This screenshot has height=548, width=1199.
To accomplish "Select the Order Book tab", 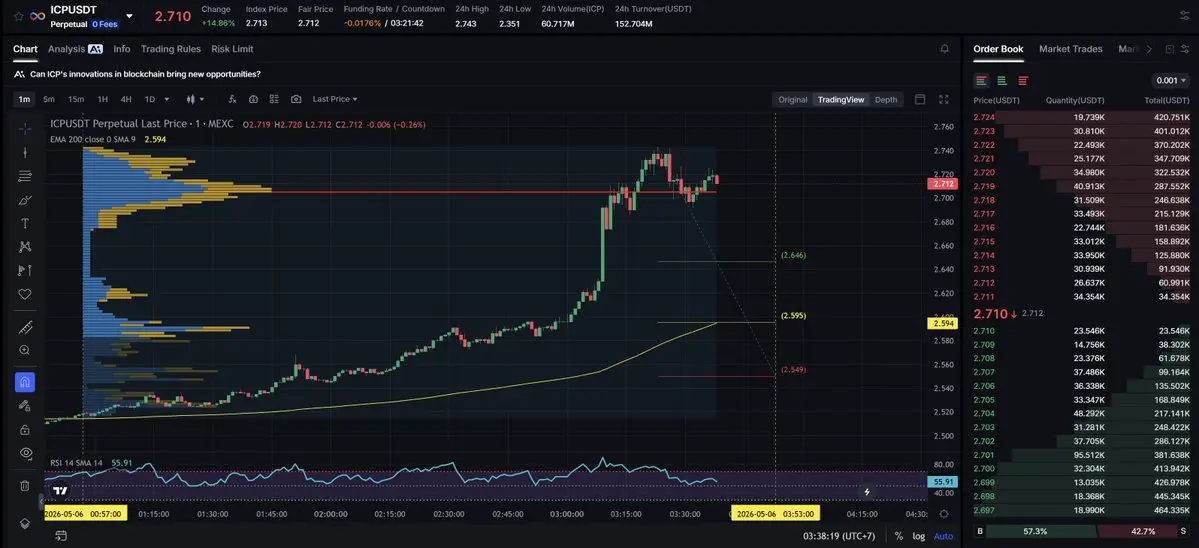I will (x=998, y=49).
